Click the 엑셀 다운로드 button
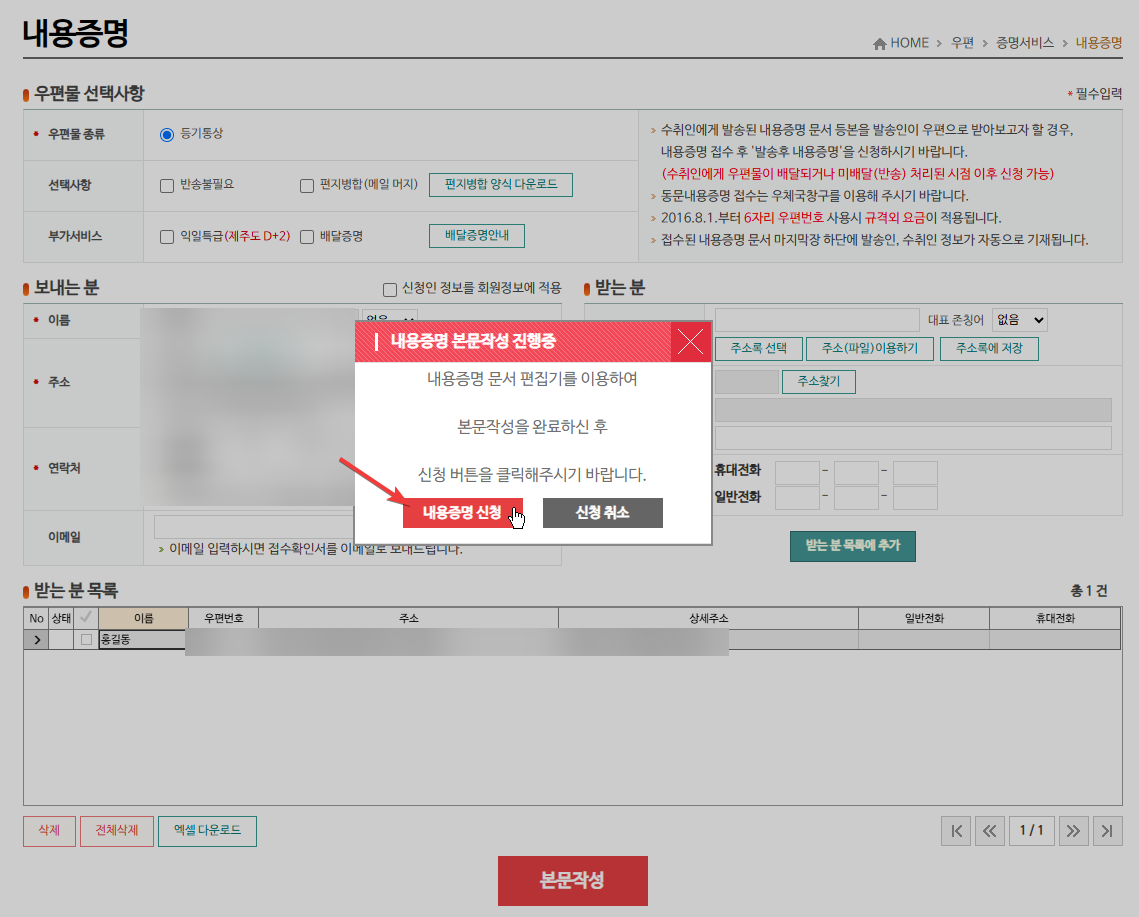 pyautogui.click(x=207, y=831)
